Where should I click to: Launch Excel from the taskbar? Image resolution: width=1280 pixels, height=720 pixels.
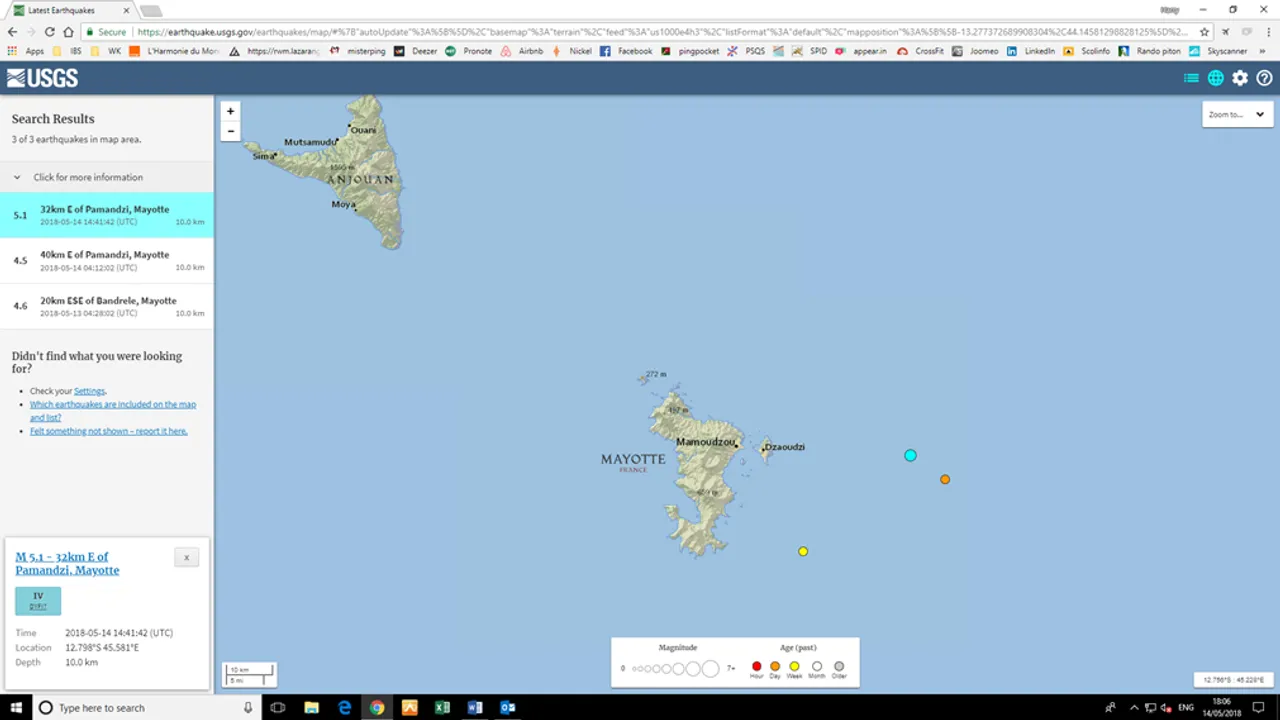click(442, 707)
